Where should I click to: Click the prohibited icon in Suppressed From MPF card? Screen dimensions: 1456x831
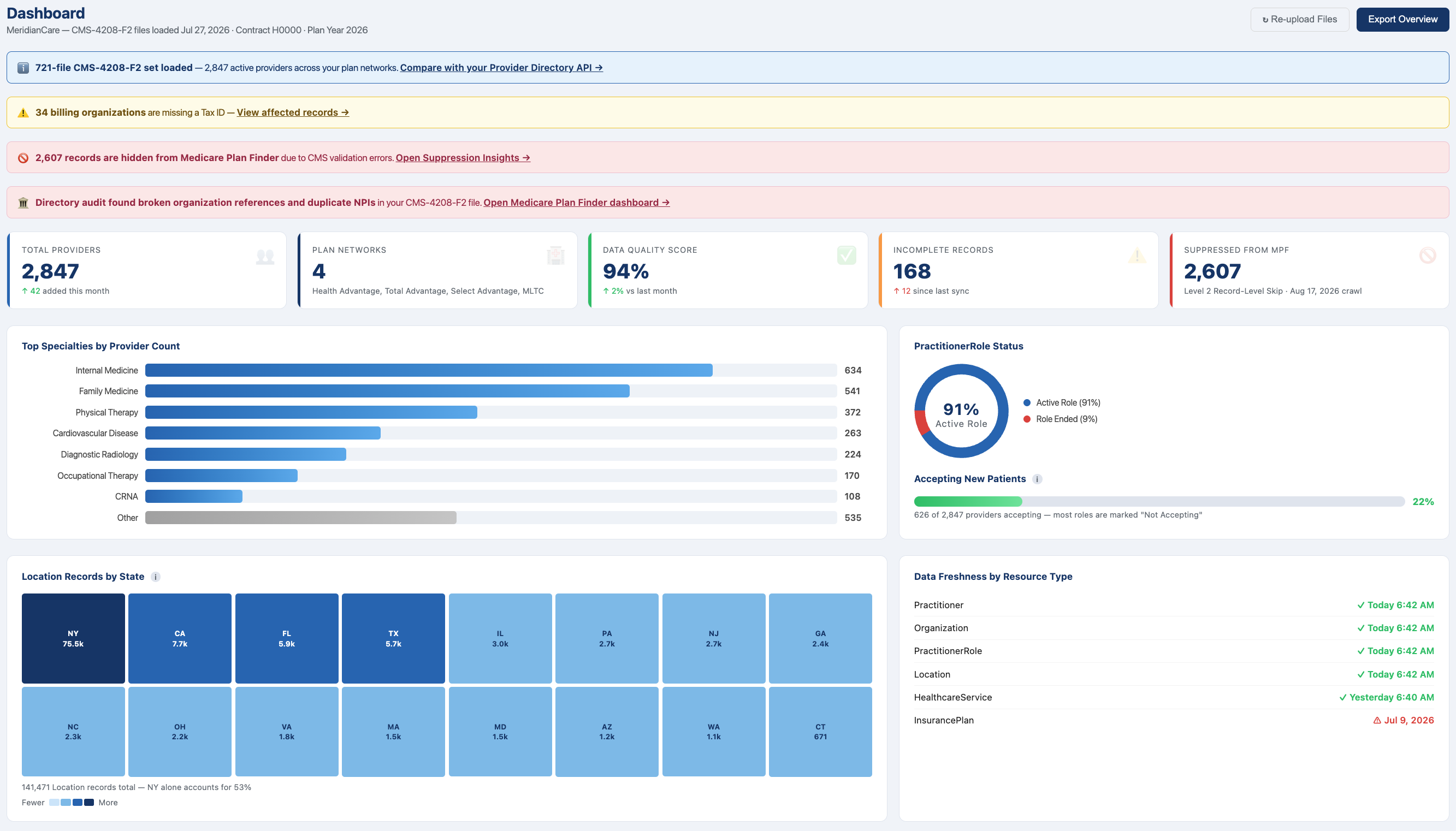point(1428,255)
